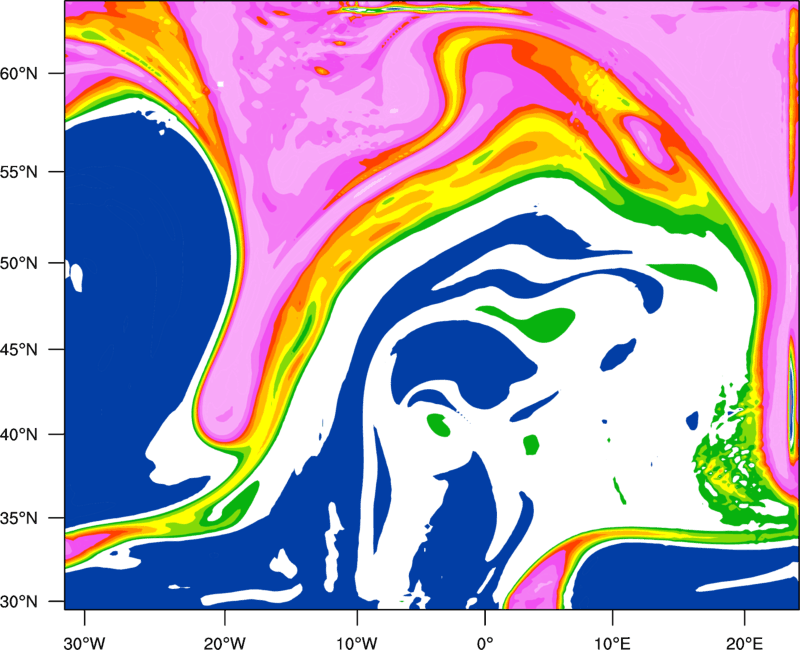Click the 35°N latitude label
Screen dimensions: 800x650
pos(19,518)
